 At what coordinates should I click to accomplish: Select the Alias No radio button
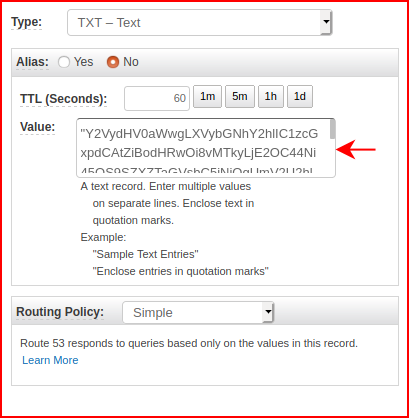tap(113, 62)
